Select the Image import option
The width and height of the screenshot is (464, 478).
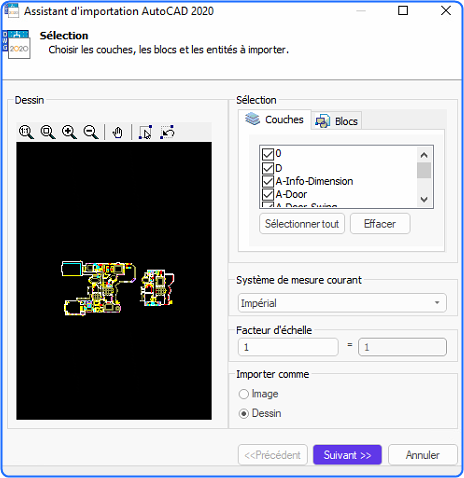coord(244,394)
